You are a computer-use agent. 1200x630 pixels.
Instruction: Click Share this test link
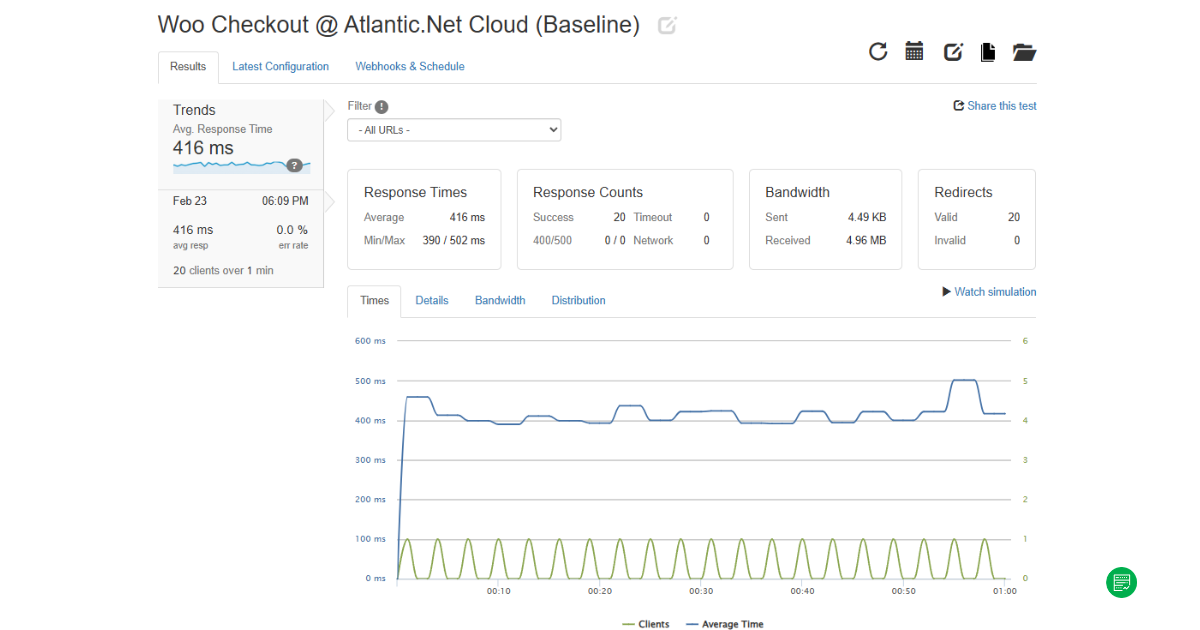[995, 106]
